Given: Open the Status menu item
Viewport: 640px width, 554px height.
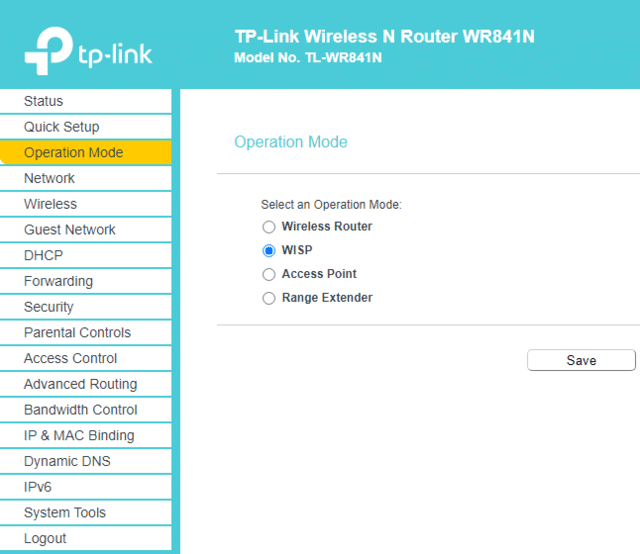Looking at the screenshot, I should pyautogui.click(x=85, y=101).
